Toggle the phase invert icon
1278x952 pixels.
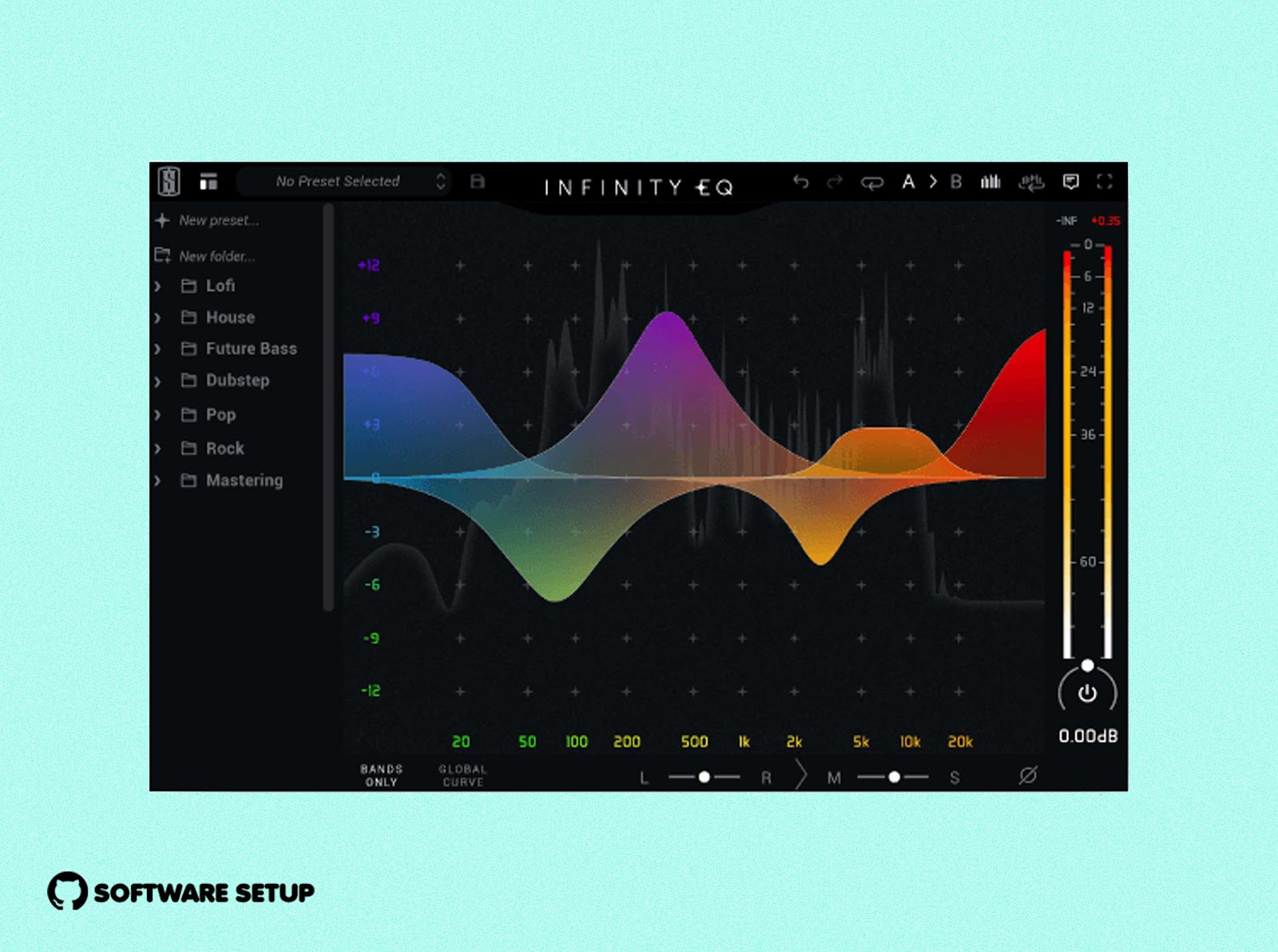(1028, 775)
